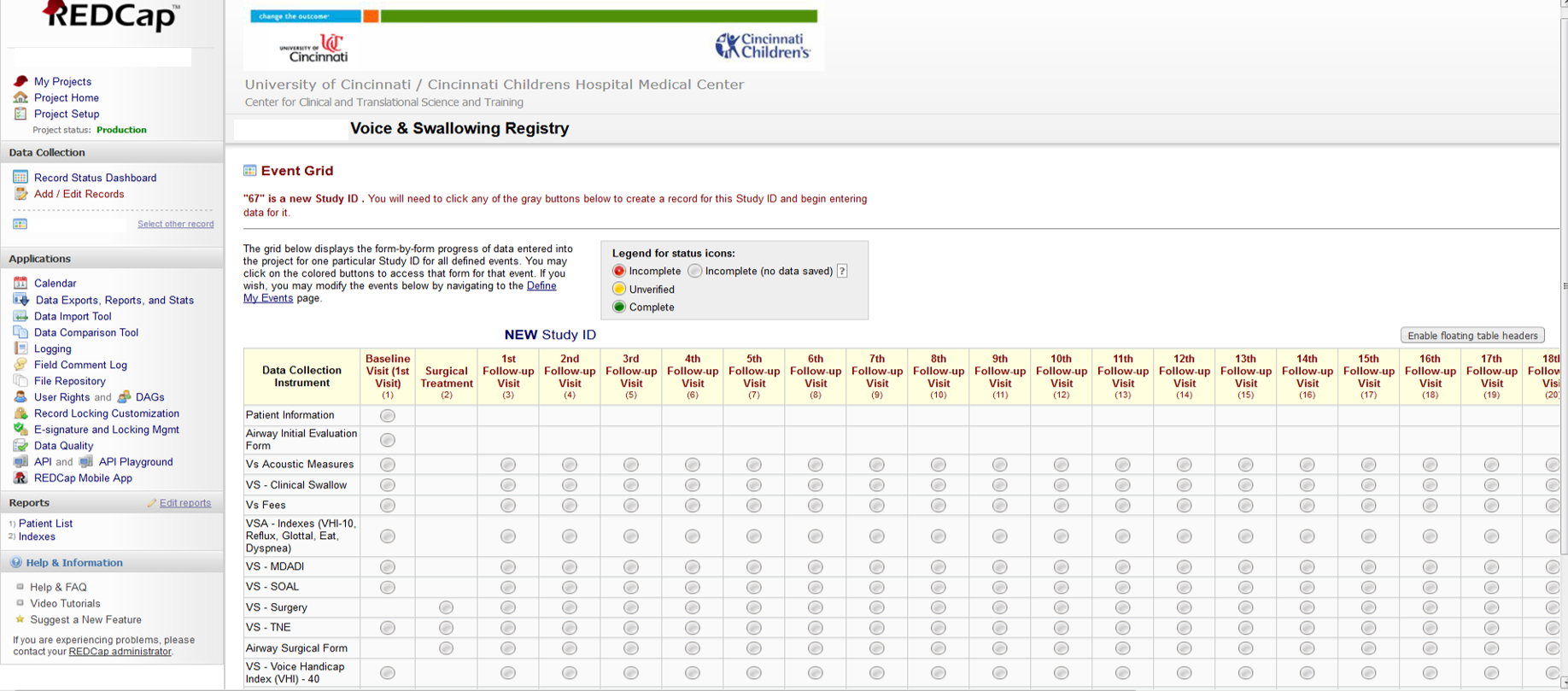Click the Record Status Dashboard icon
The image size is (1568, 691).
click(20, 178)
